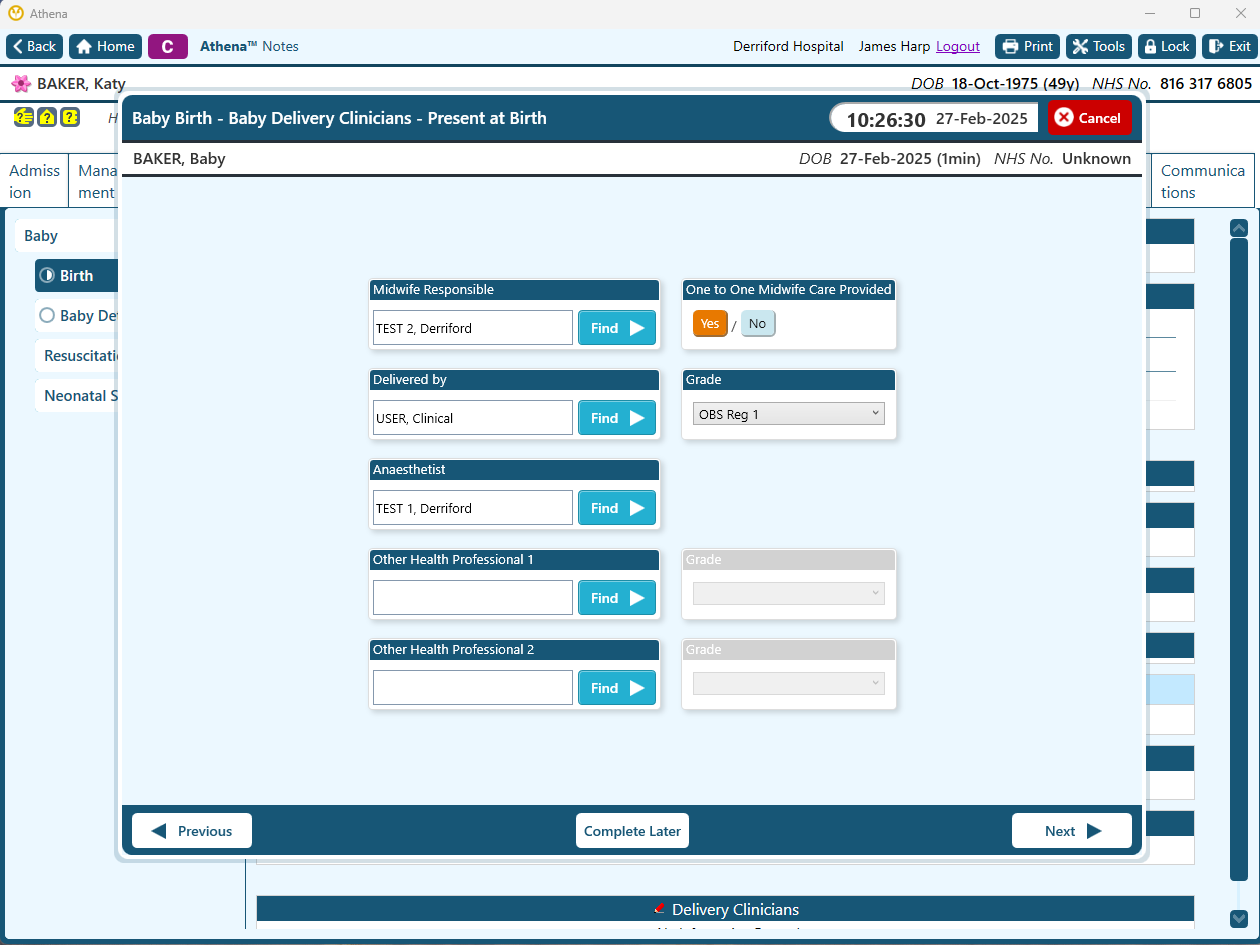Viewport: 1260px width, 945px height.
Task: Open the Resuscitation sidebar item
Action: click(78, 356)
